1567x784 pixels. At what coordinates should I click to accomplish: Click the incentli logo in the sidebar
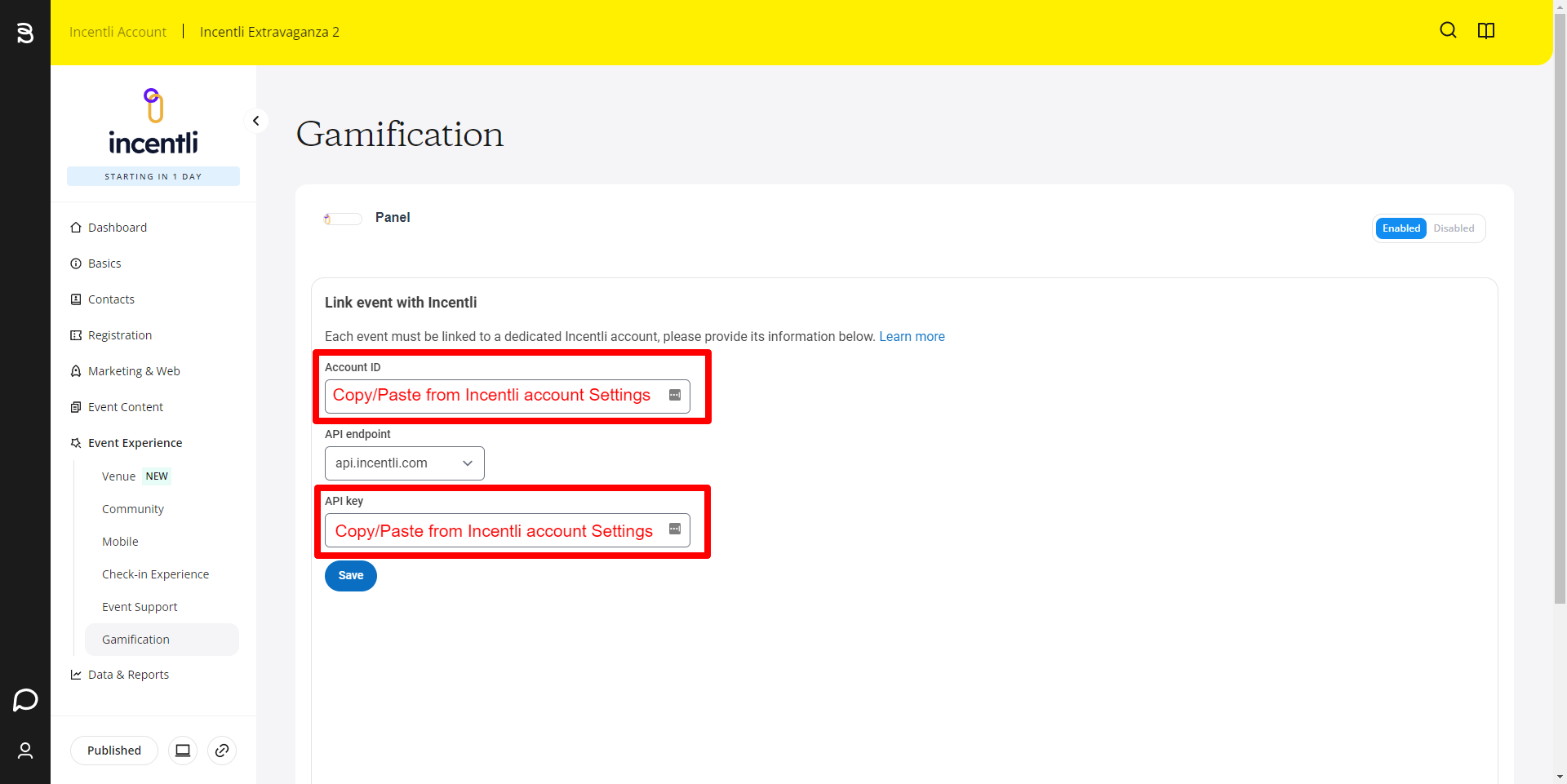pyautogui.click(x=153, y=122)
